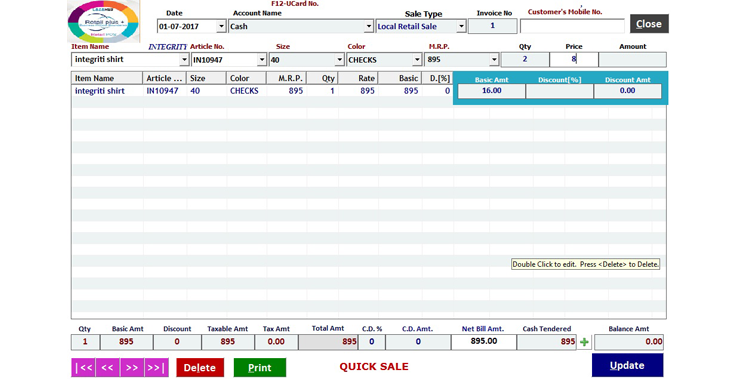
Task: Go to the previous record with <<
Action: pyautogui.click(x=108, y=368)
